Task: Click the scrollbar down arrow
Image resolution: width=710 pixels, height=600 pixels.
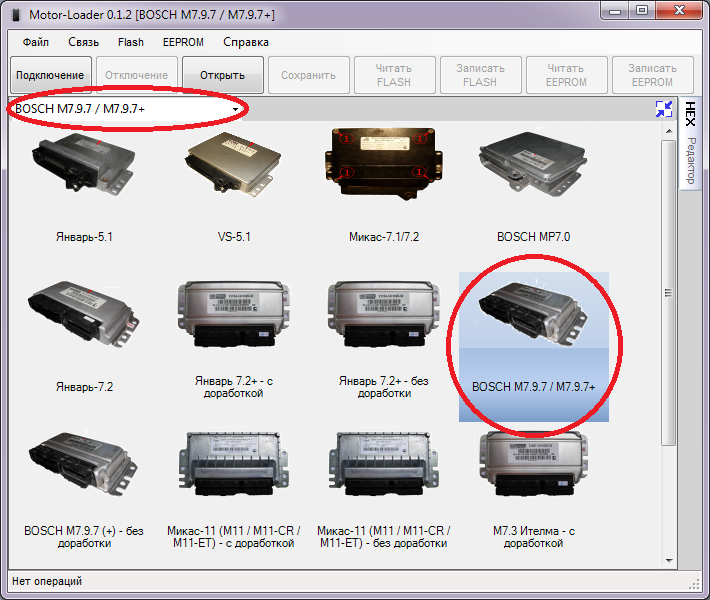Action: 669,561
